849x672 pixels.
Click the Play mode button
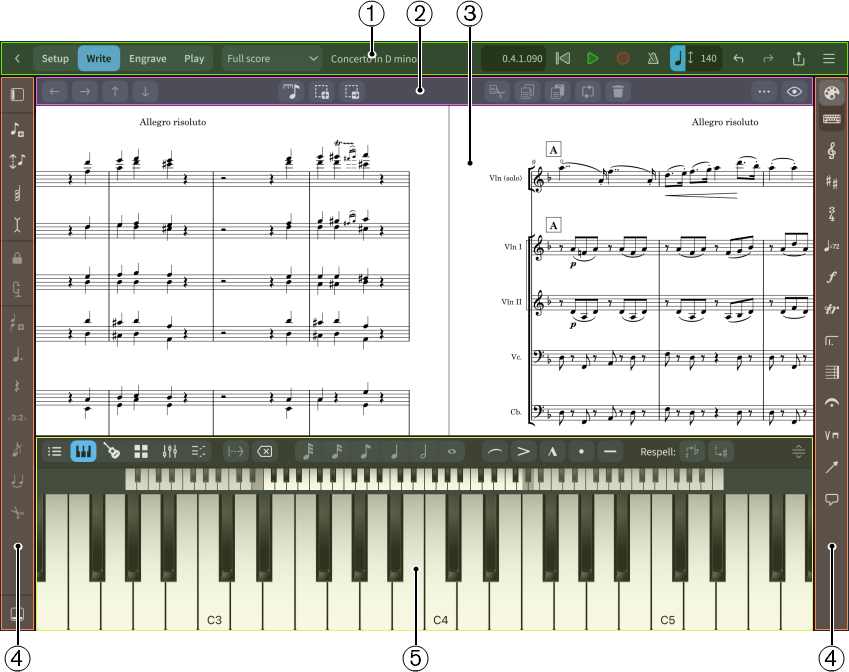pos(194,59)
